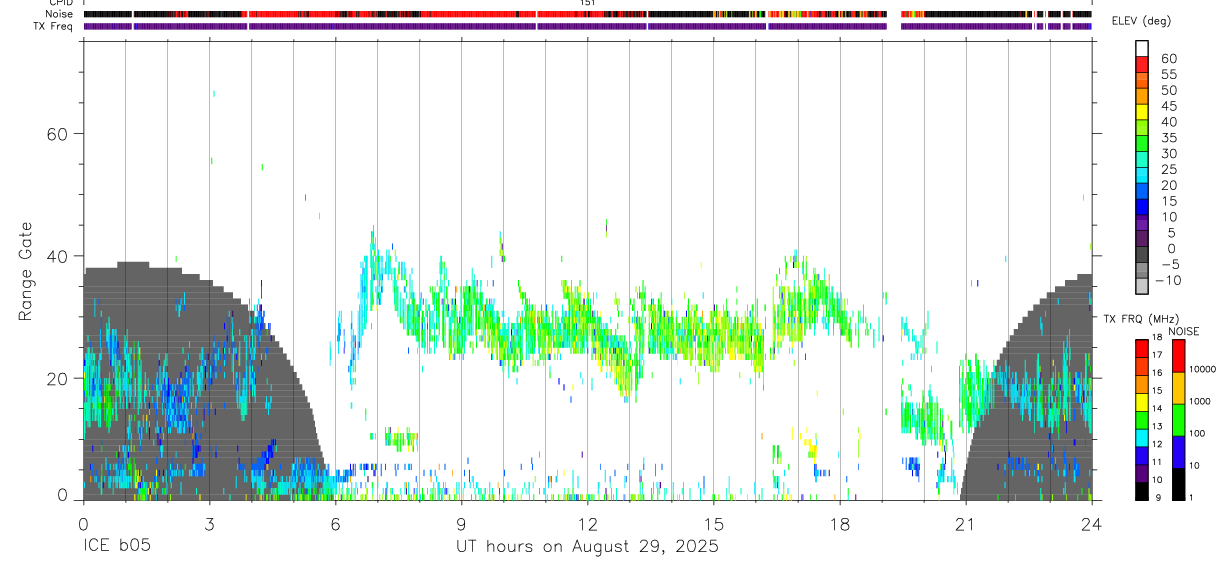Click the ELEV legend value 45
The height and width of the screenshot is (567, 1228).
(1169, 106)
